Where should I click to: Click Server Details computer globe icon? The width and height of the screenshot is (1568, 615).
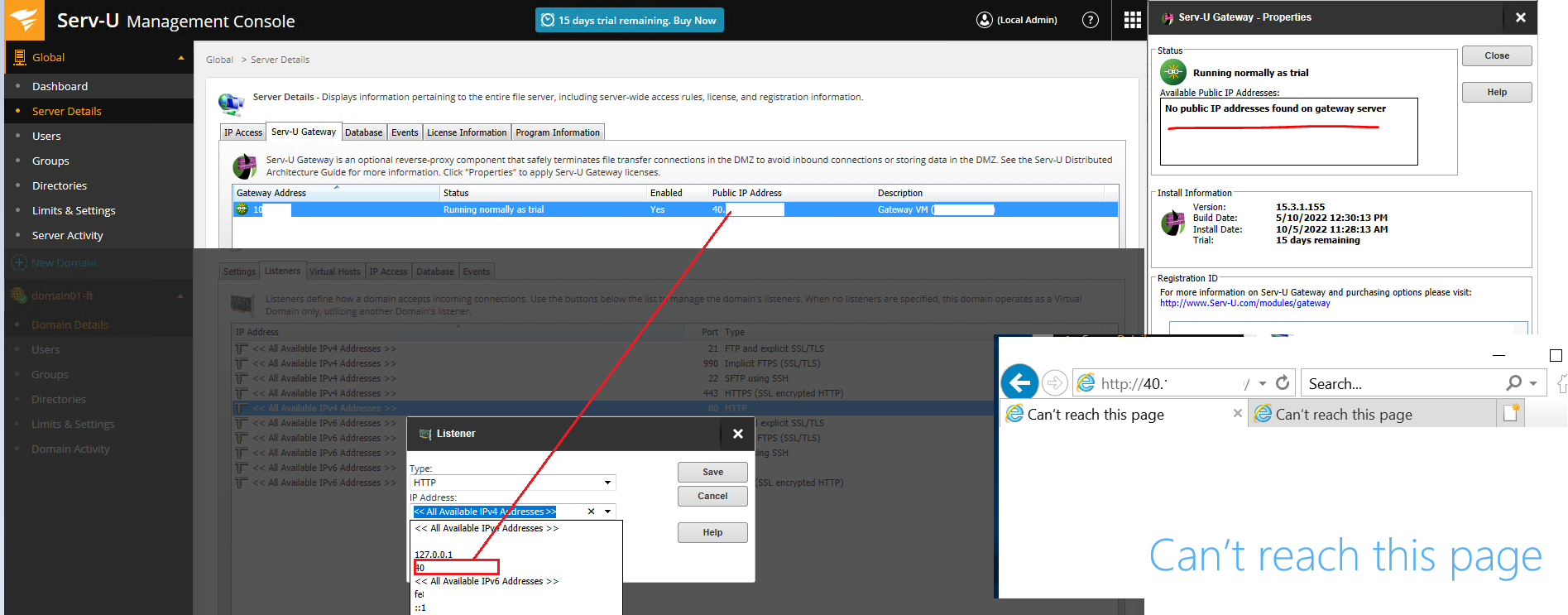click(232, 103)
